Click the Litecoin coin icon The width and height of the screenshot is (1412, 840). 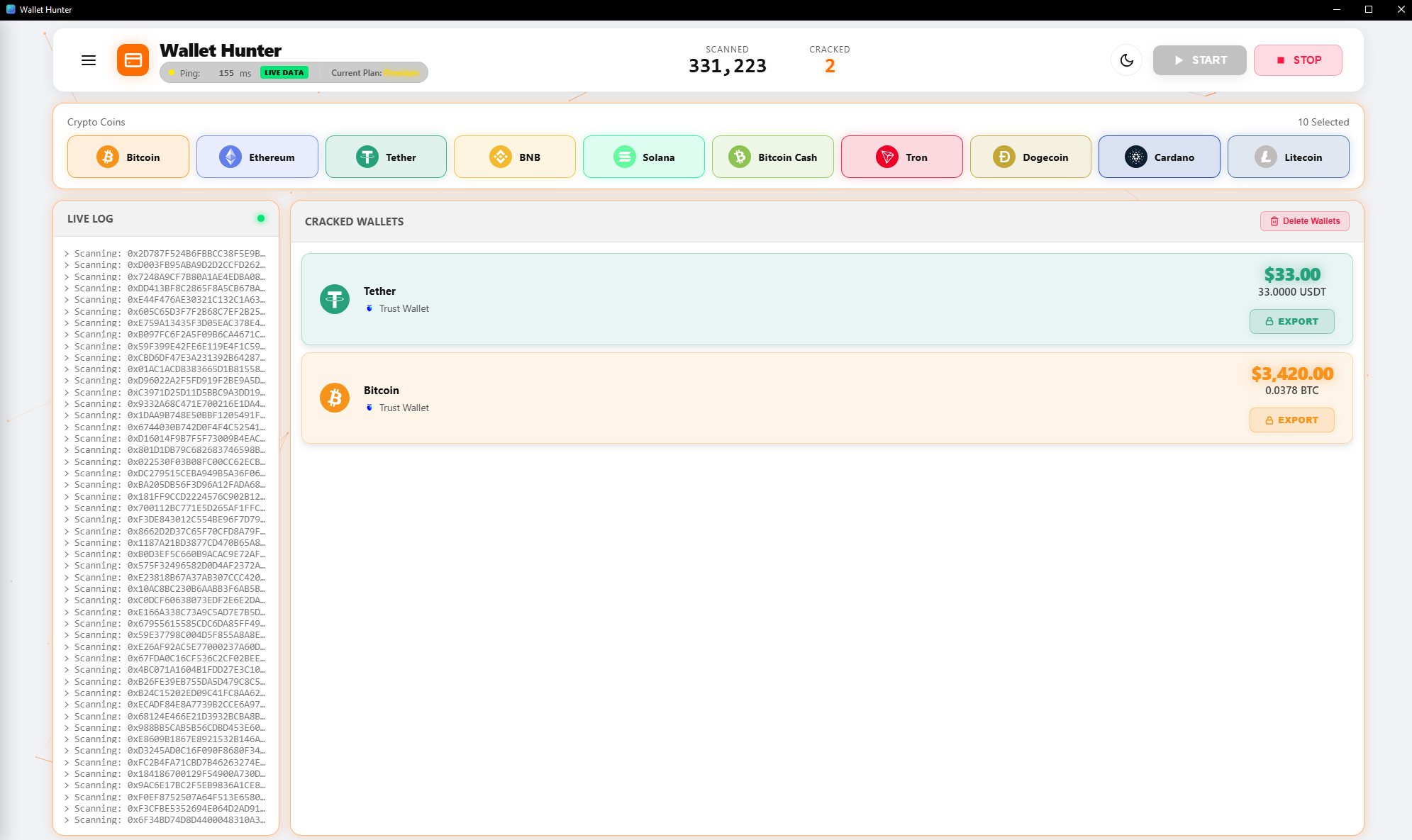point(1266,157)
